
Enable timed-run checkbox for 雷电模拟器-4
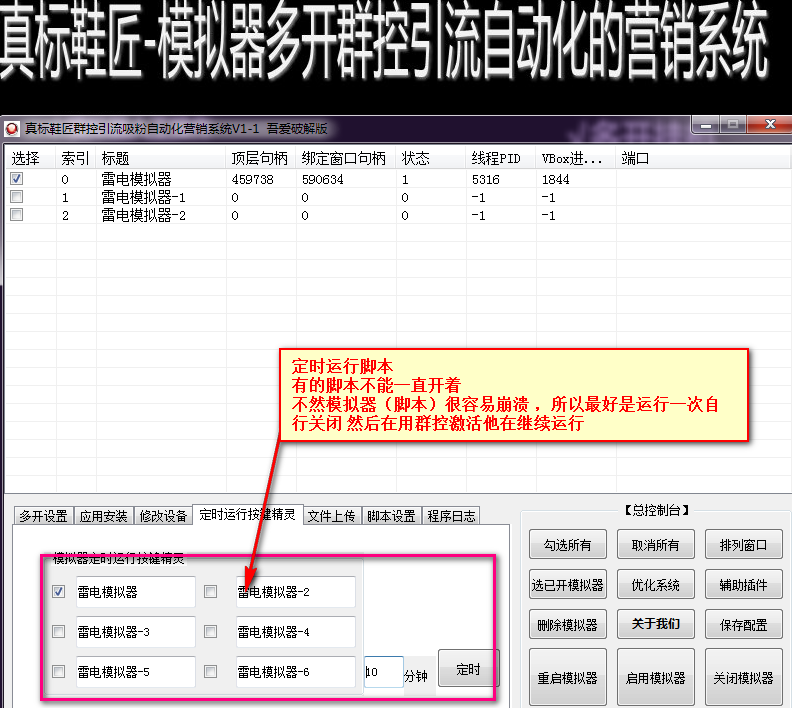pyautogui.click(x=211, y=631)
